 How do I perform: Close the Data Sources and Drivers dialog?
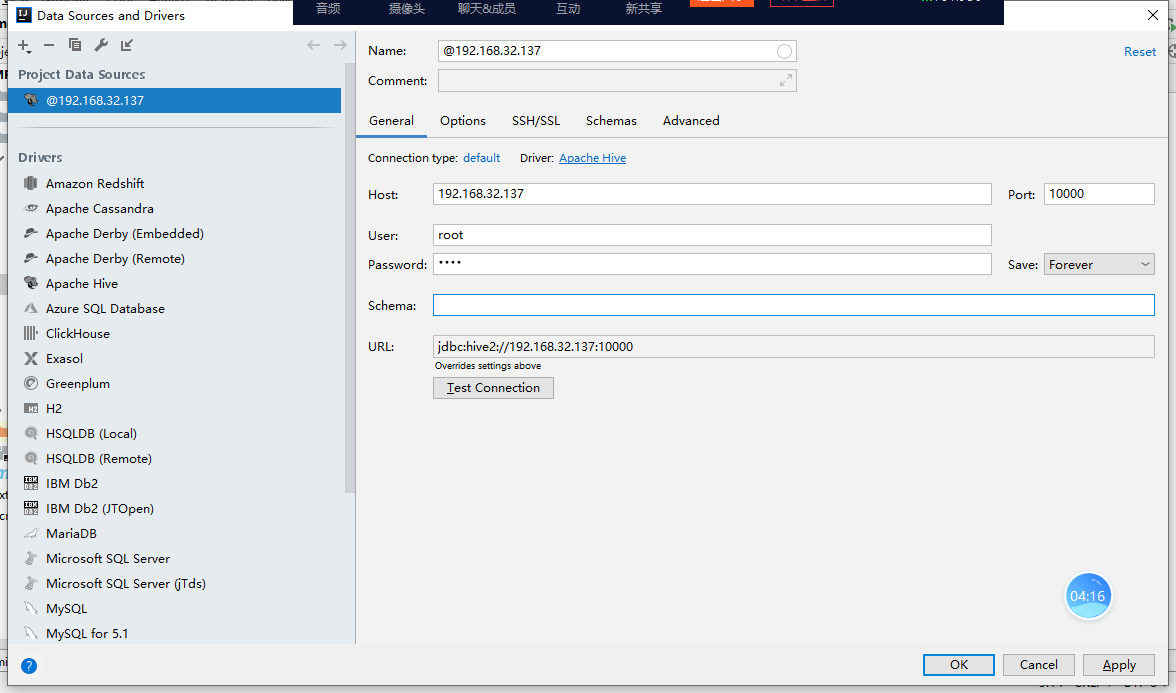[1153, 15]
